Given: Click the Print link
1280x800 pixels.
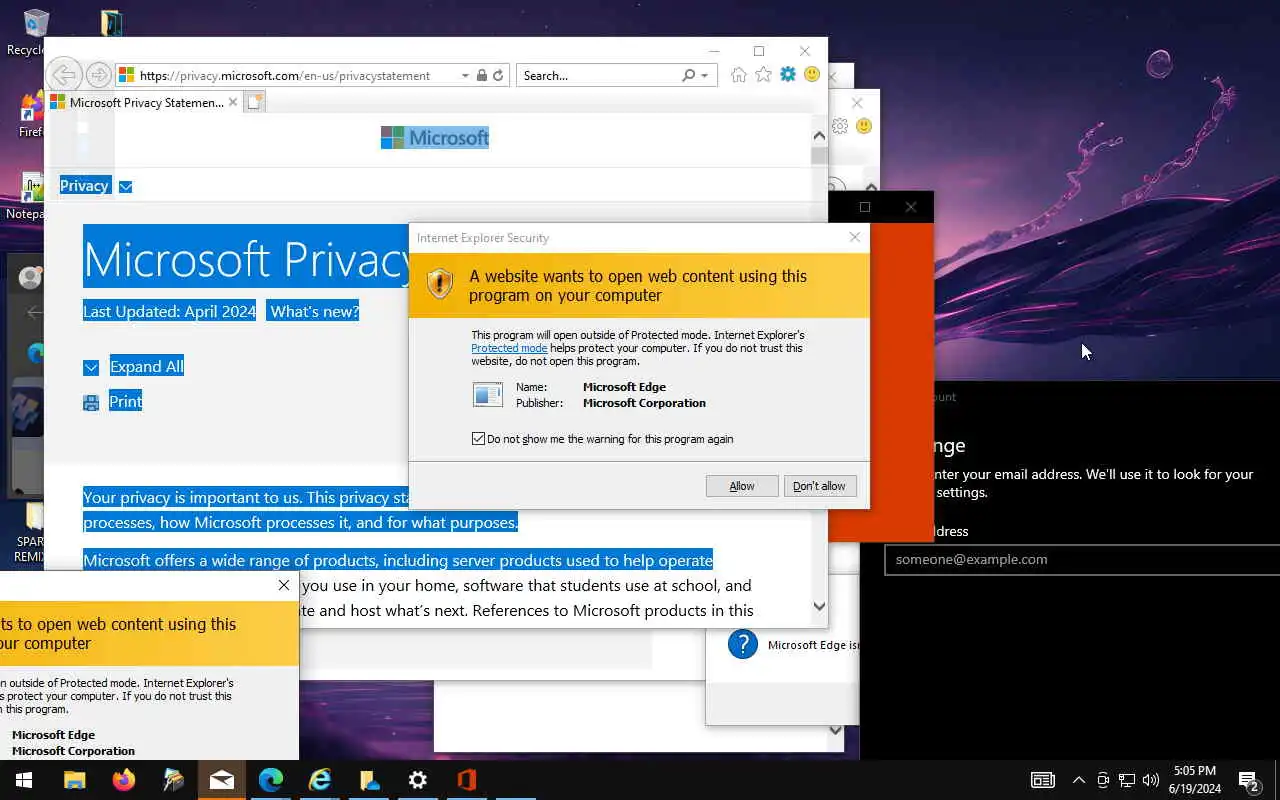Looking at the screenshot, I should 125,401.
